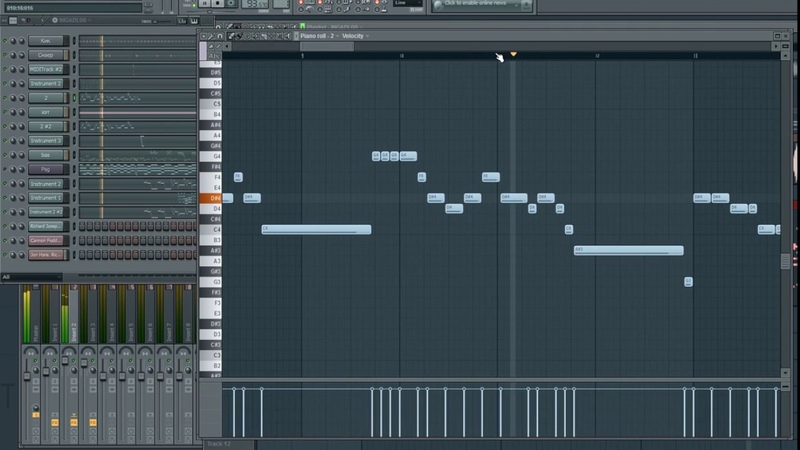Open the BIGADI.00 pattern selector
Viewport: 800px width, 450px height.
tap(71, 20)
